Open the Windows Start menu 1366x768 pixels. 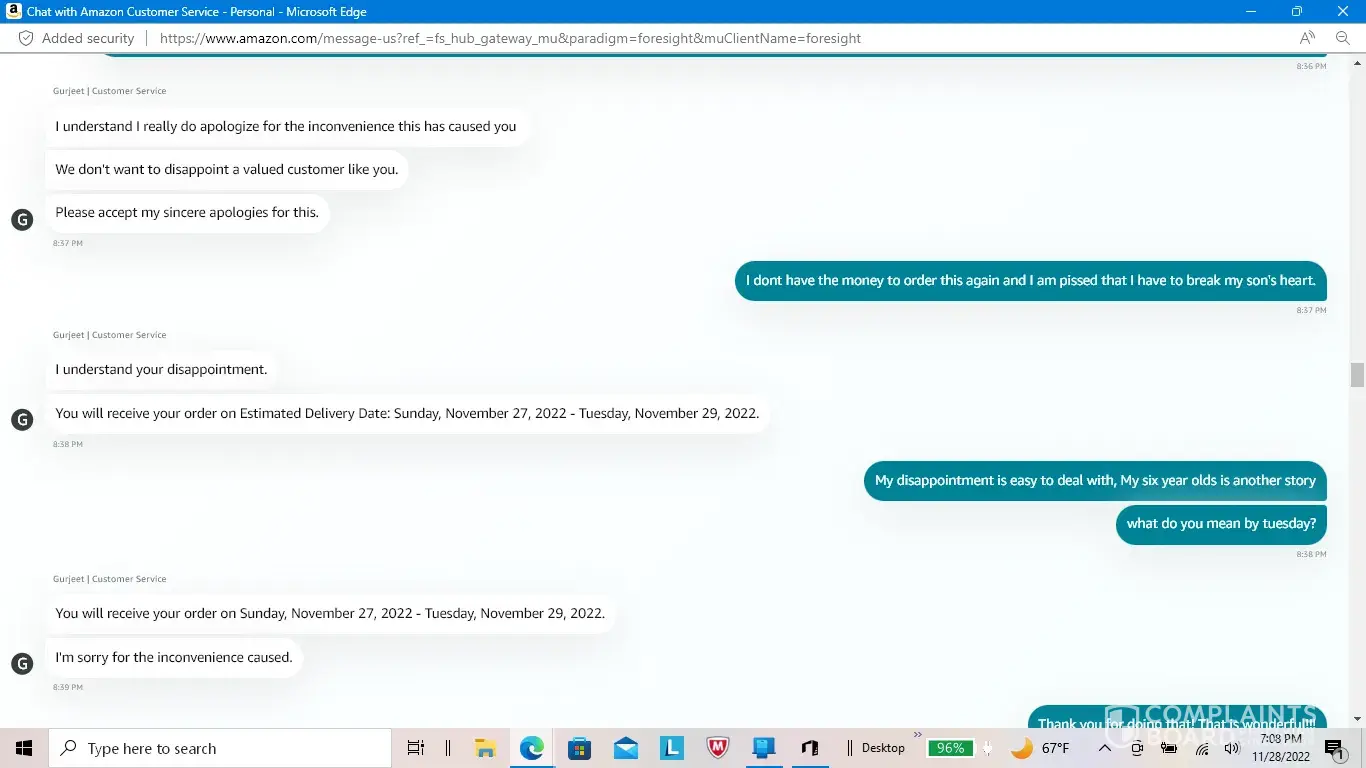coord(24,748)
